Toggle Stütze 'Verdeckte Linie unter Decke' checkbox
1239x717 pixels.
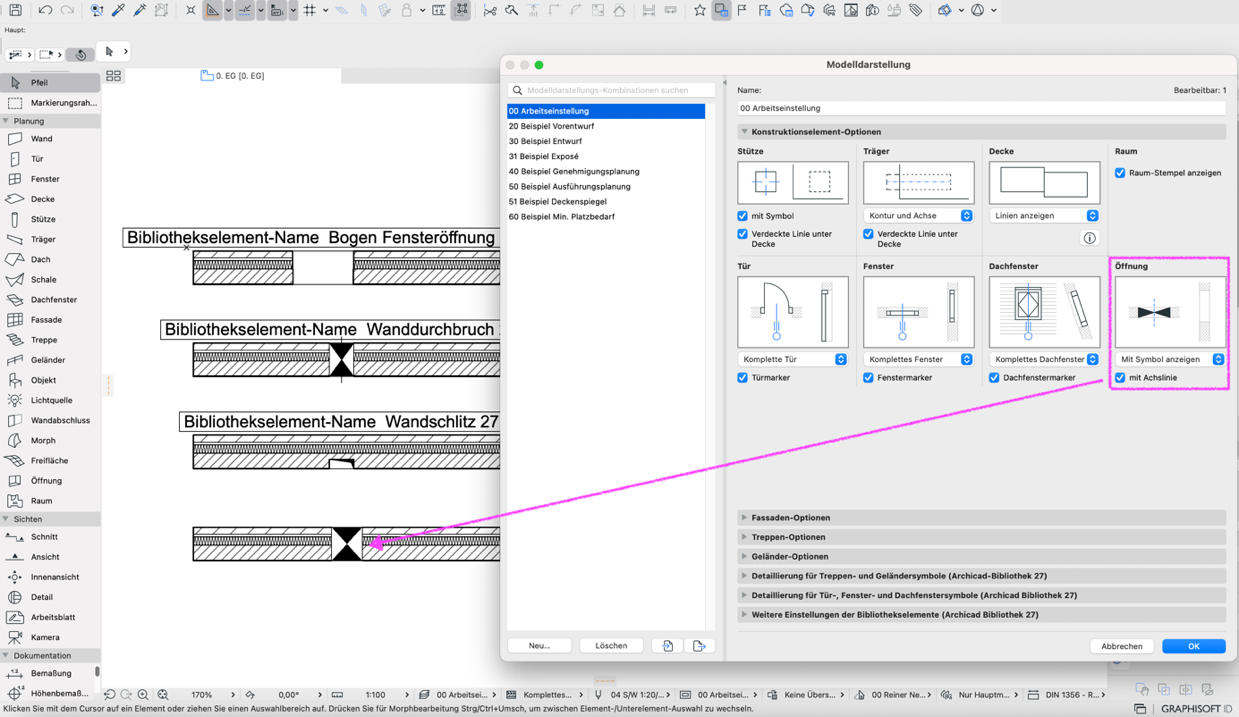[x=742, y=234]
